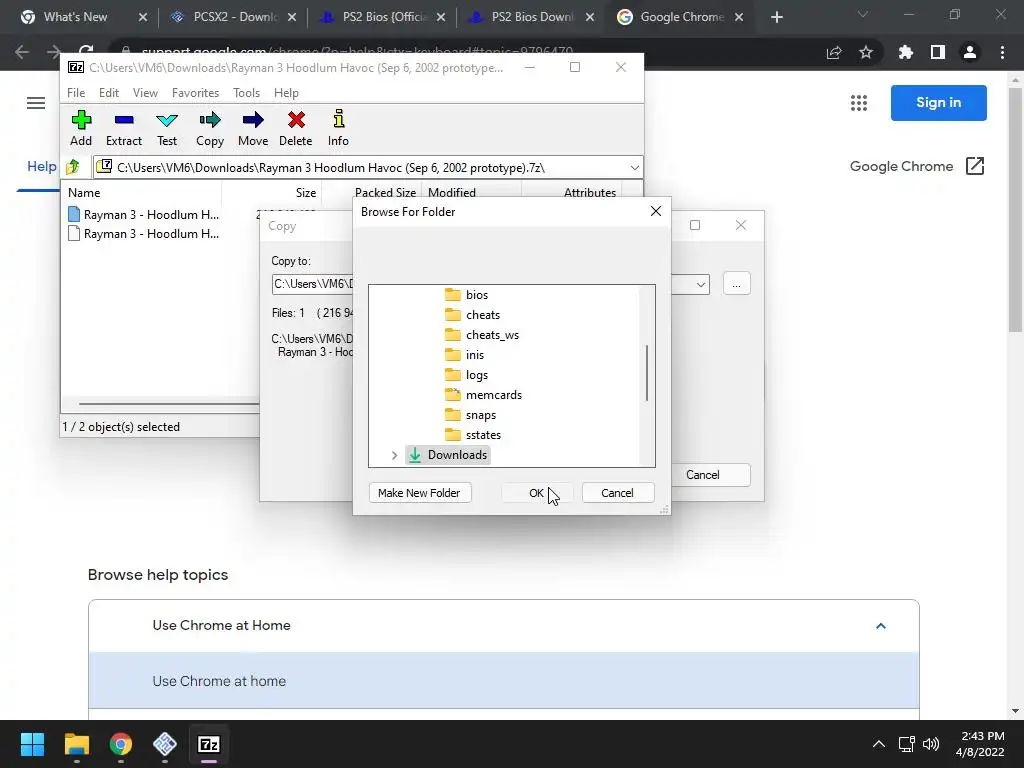Open the Chrome extensions puzzle icon
This screenshot has height=768, width=1024.
point(905,52)
